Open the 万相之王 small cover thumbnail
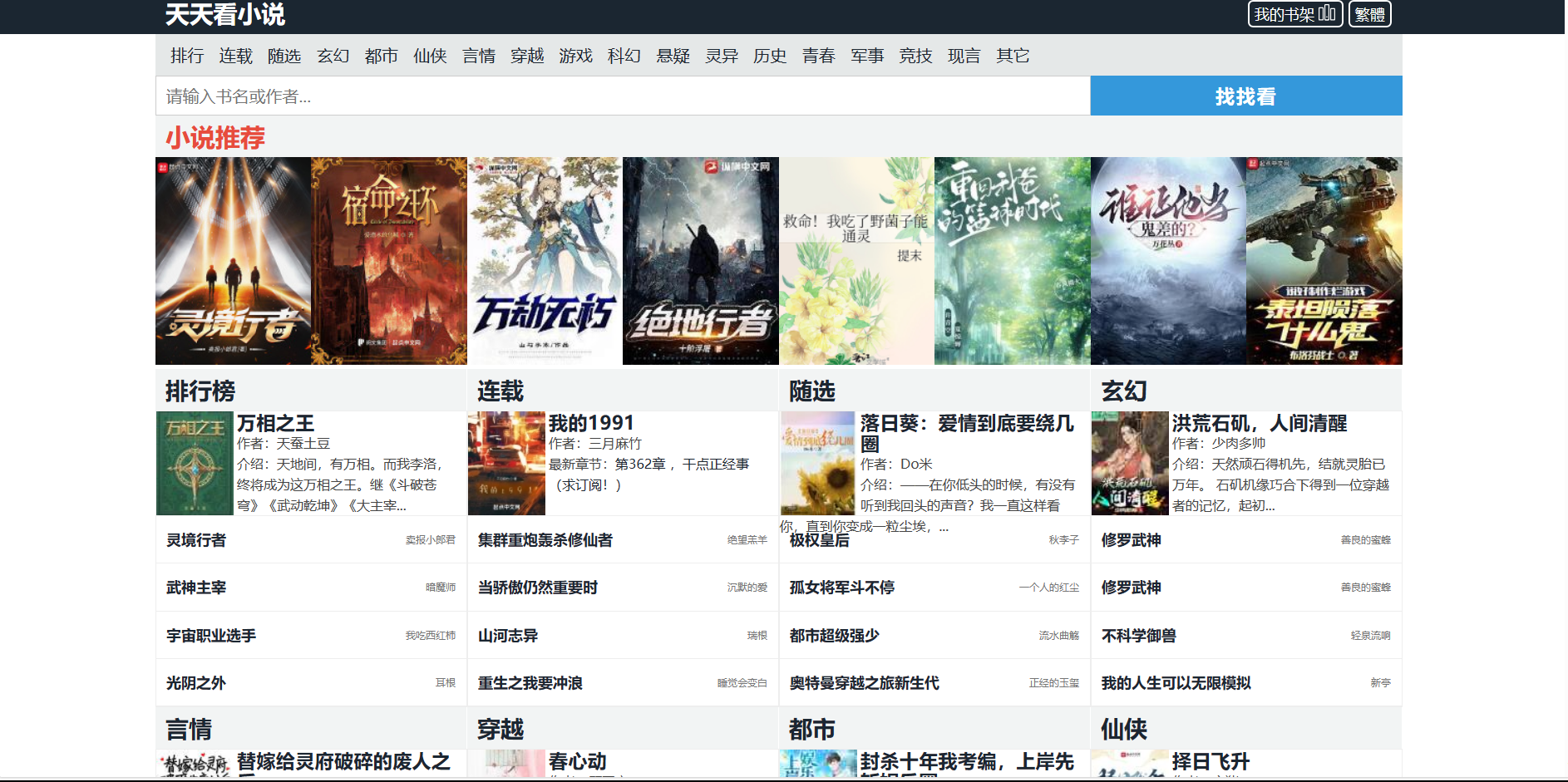Screen dimensions: 1568x782 click(195, 463)
